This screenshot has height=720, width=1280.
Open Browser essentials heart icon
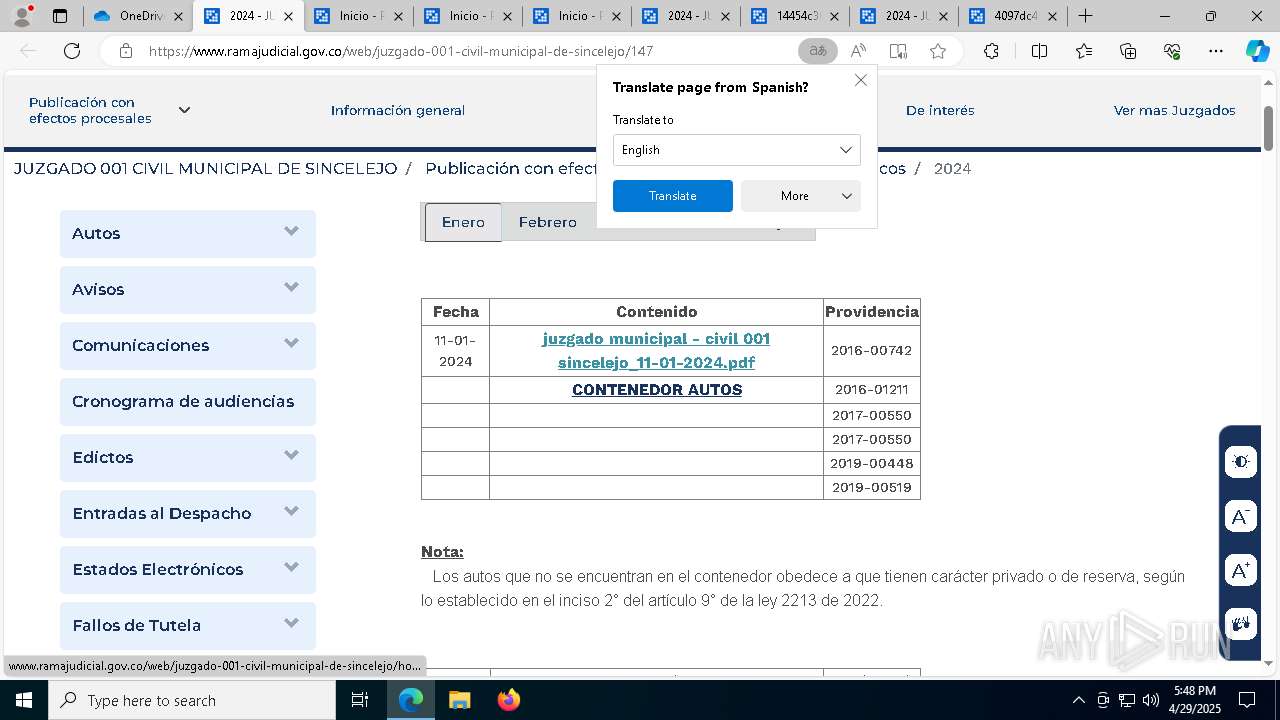coord(1172,51)
